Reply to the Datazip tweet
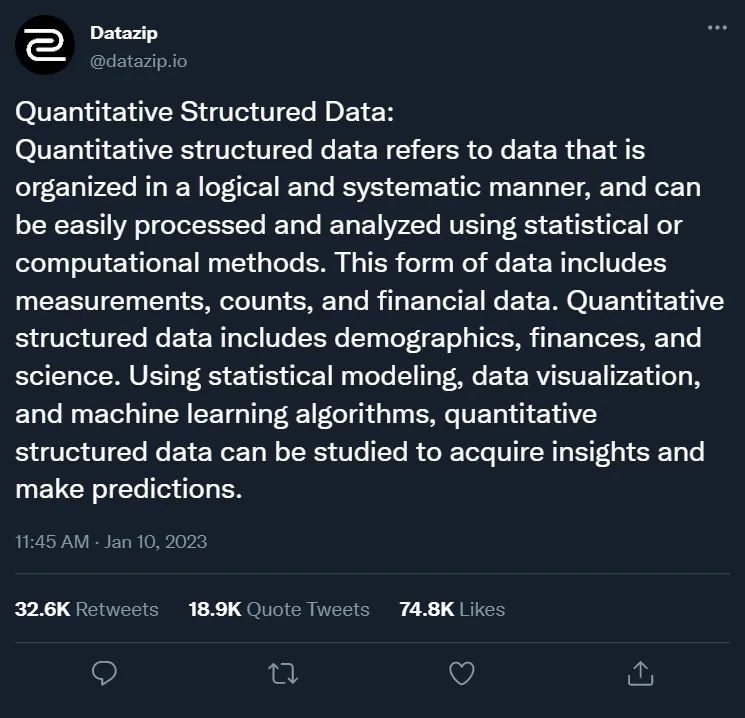Viewport: 745px width, 718px height. [104, 673]
